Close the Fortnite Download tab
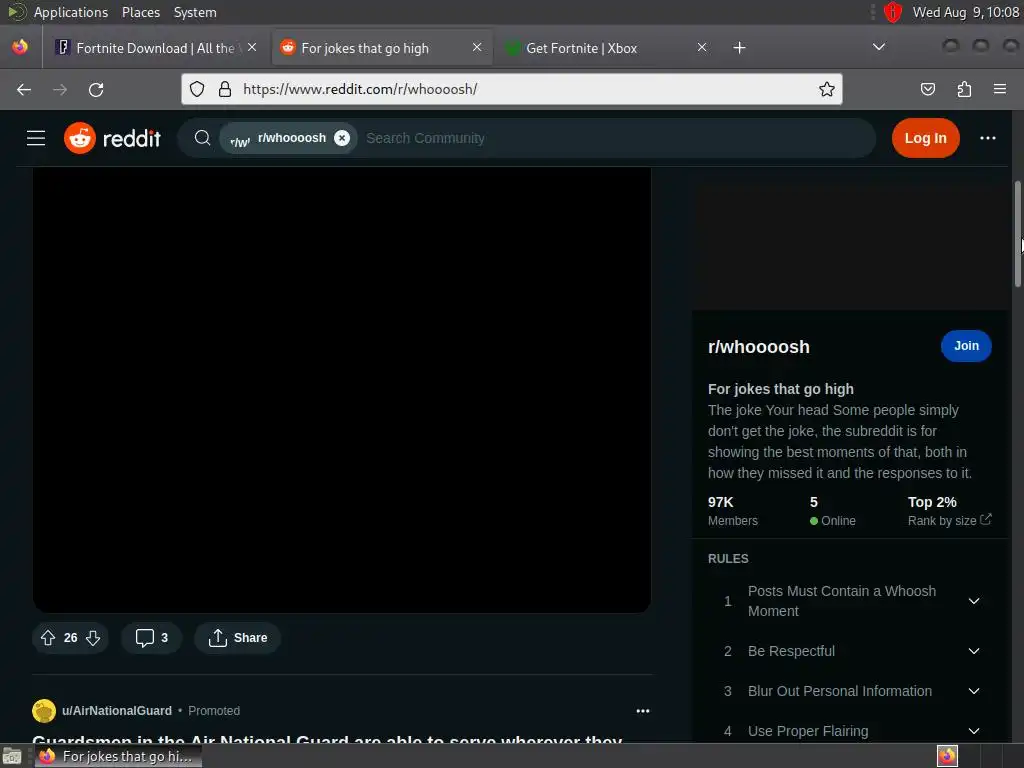 click(x=252, y=47)
